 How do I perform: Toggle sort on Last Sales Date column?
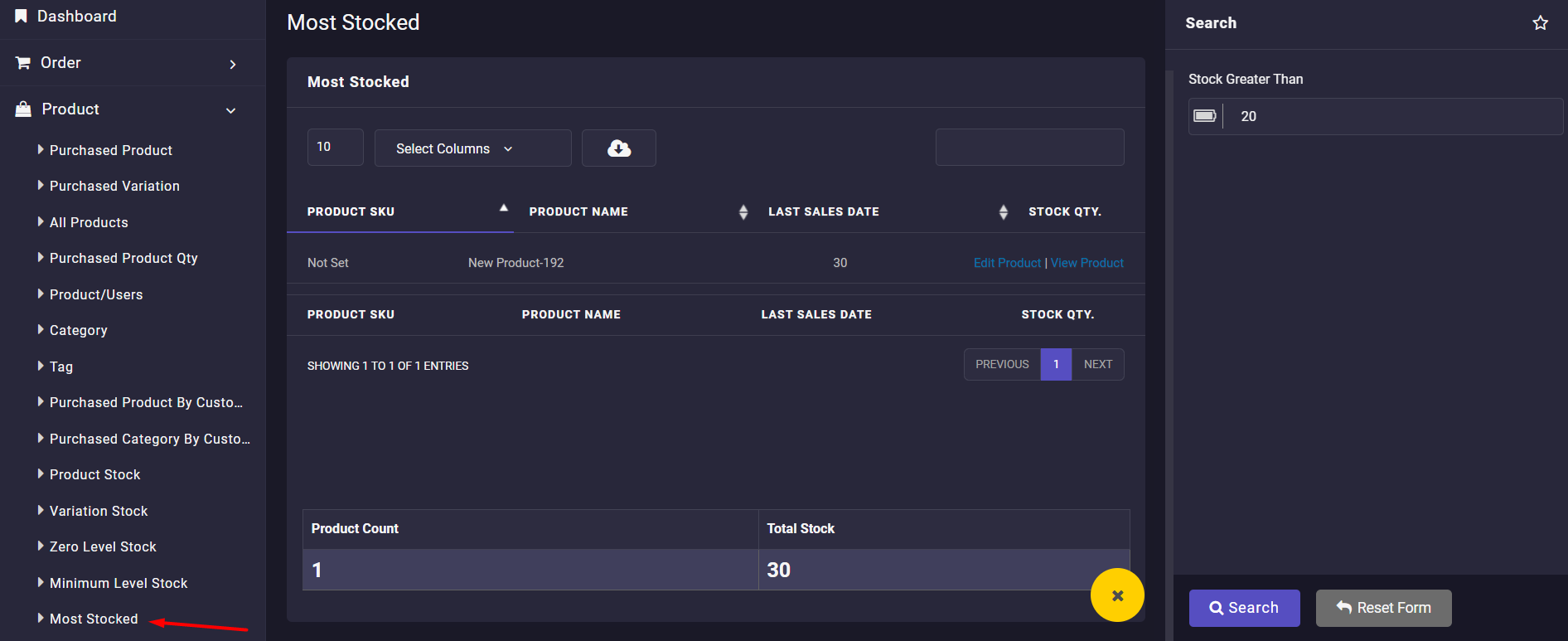pyautogui.click(x=1003, y=212)
